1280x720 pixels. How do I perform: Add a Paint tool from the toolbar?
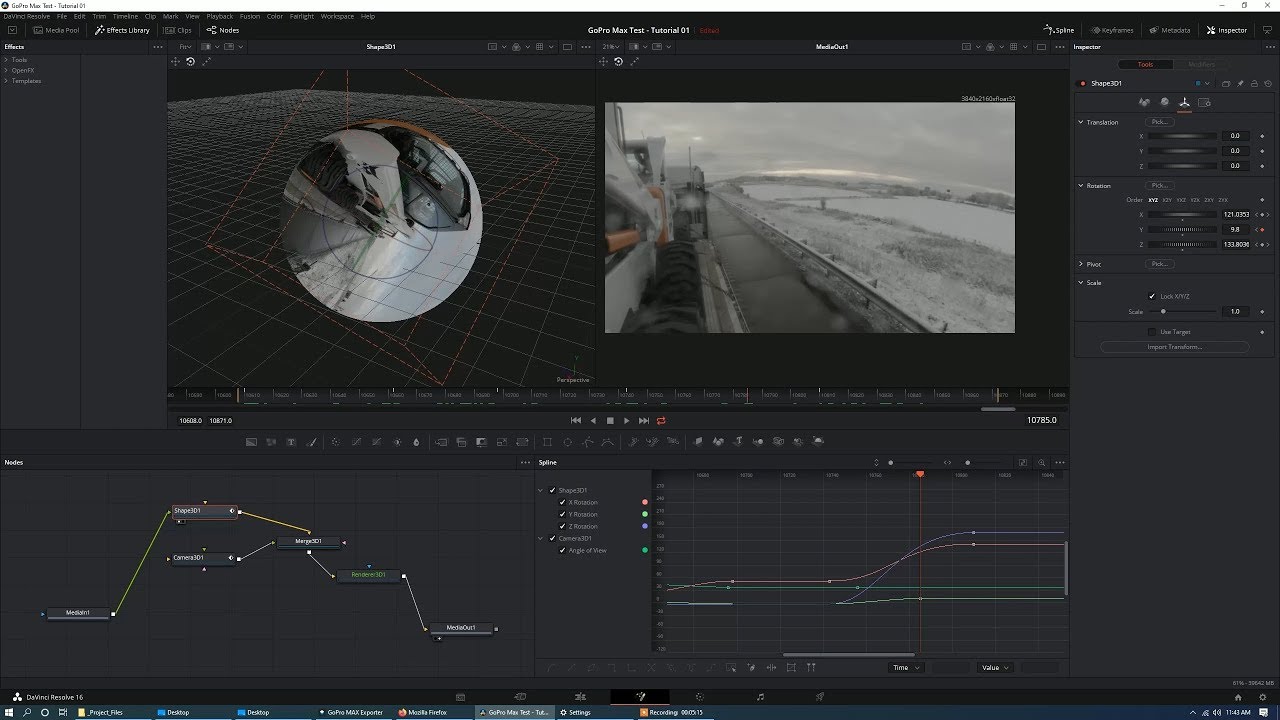coord(311,442)
